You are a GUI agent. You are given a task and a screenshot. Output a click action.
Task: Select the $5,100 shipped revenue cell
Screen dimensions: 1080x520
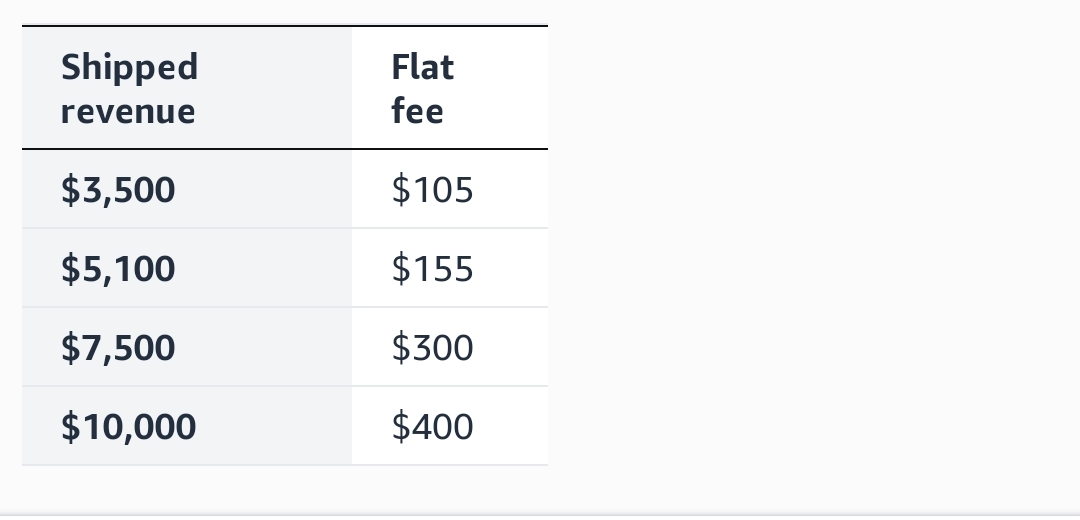pyautogui.click(x=187, y=268)
